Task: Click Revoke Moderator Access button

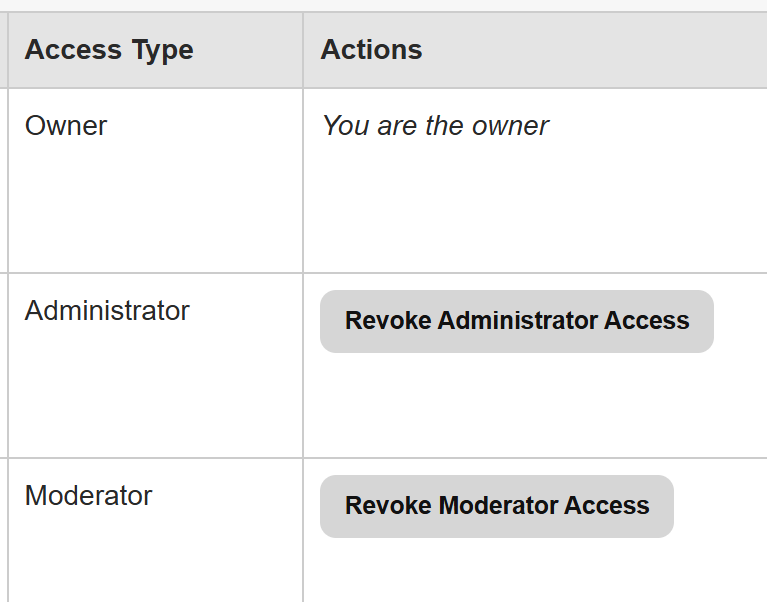Action: coord(496,506)
